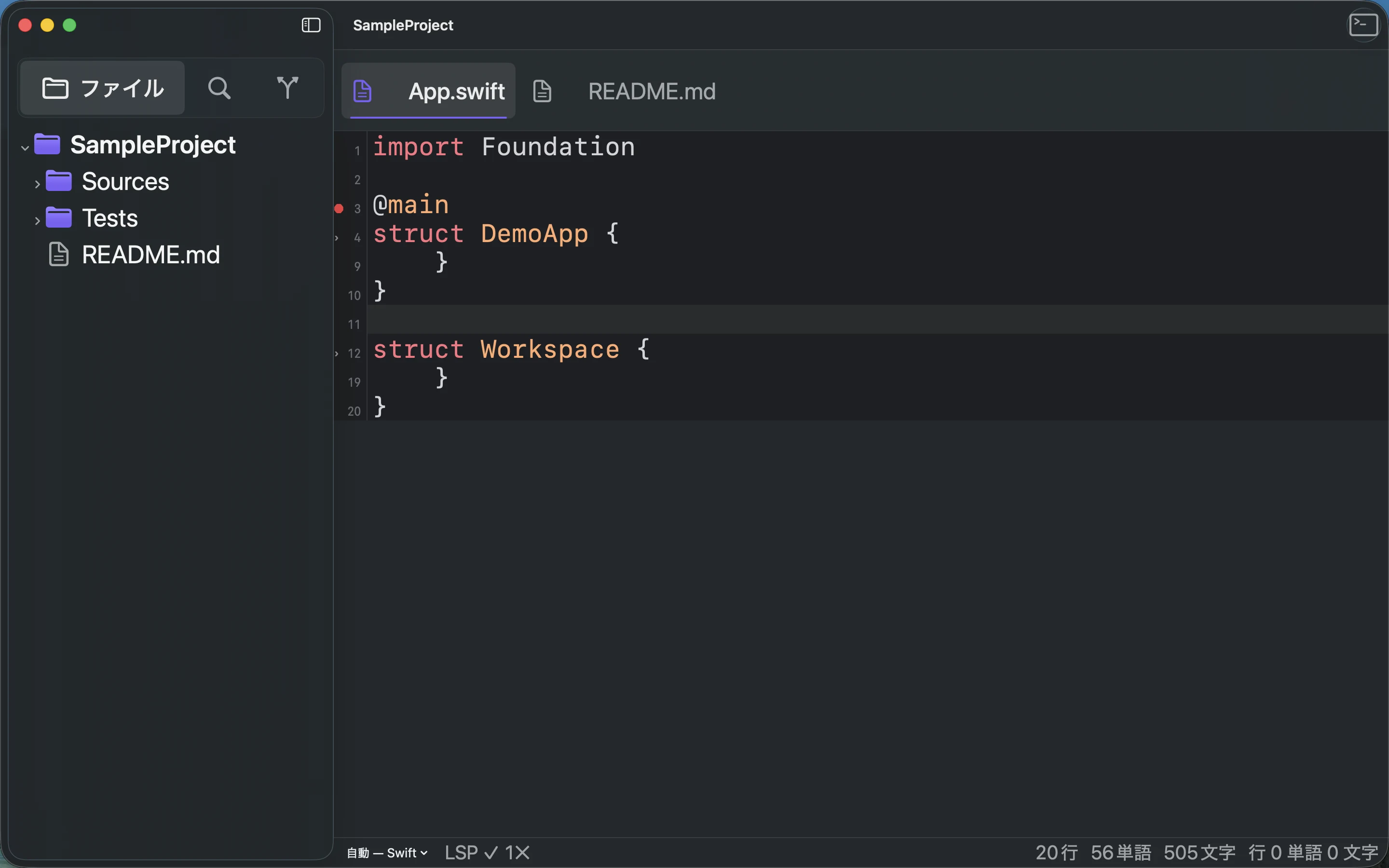Image resolution: width=1389 pixels, height=868 pixels.
Task: Click the 20行 line count status
Action: (1056, 853)
